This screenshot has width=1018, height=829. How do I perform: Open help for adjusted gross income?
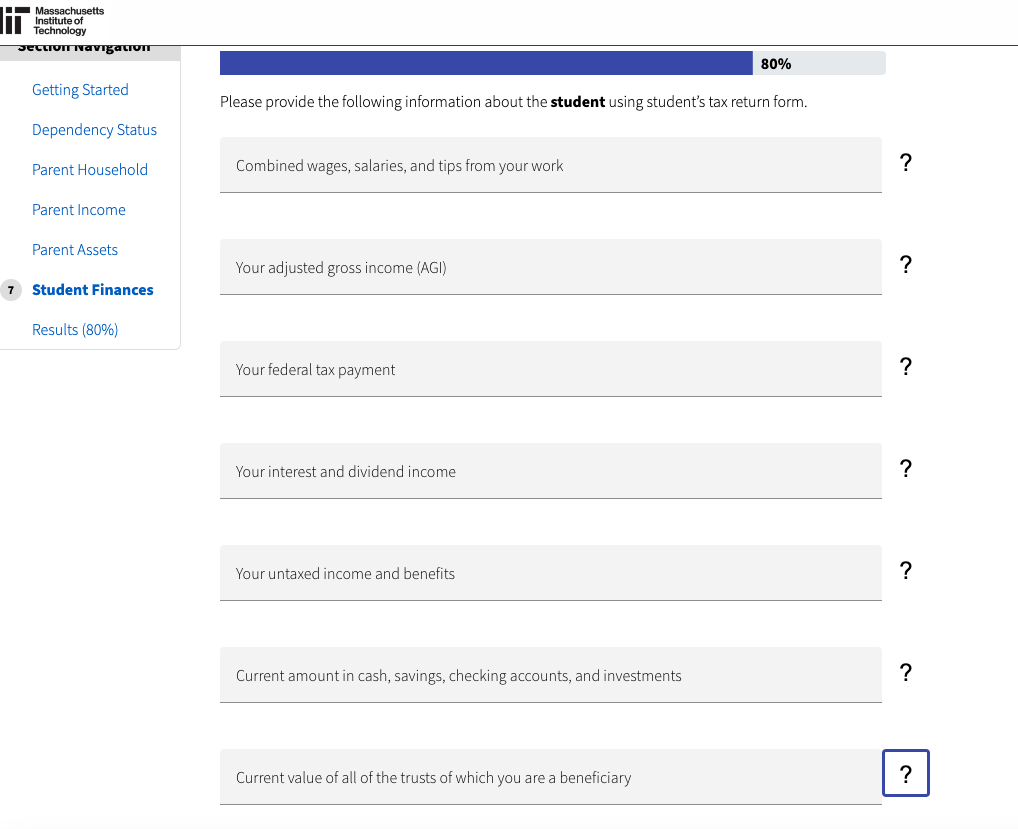pos(905,265)
